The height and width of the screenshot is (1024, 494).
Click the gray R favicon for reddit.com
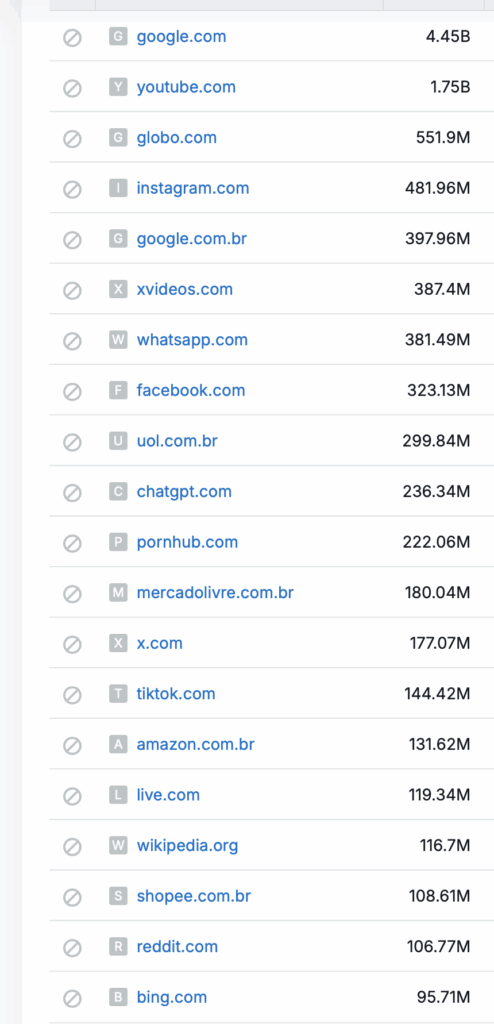[118, 946]
